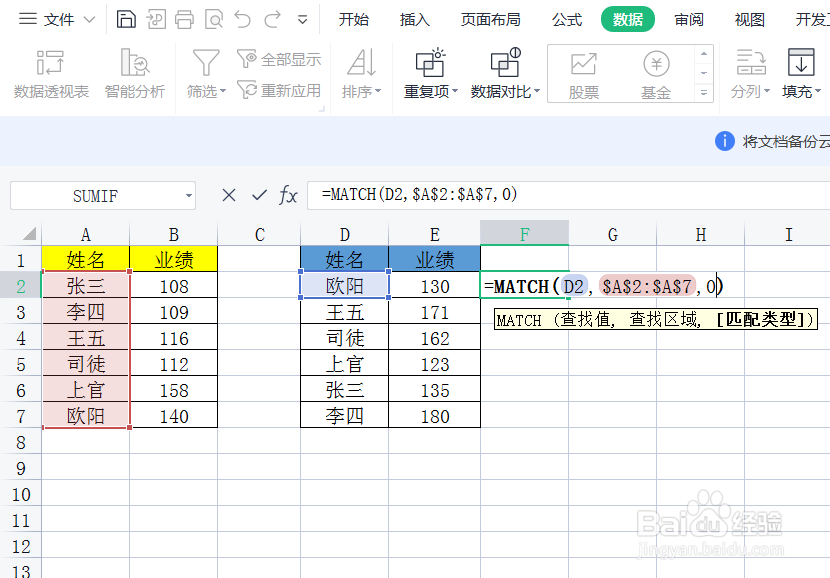Click the Undo icon

pyautogui.click(x=243, y=19)
